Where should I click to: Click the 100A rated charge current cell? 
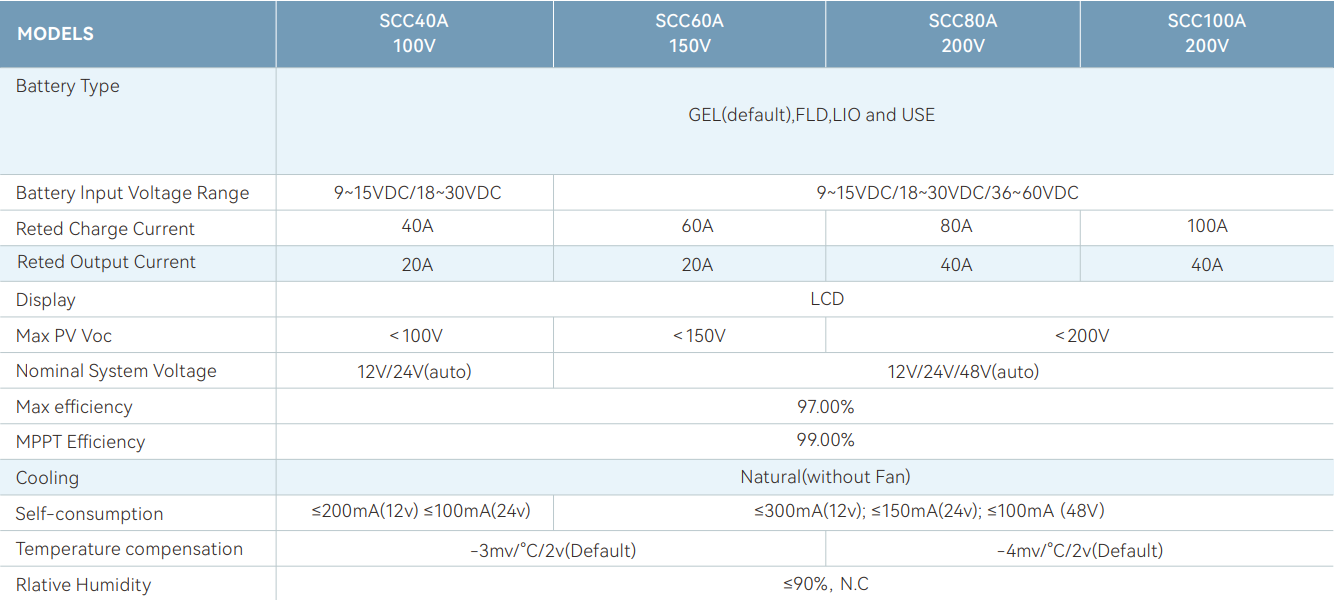click(1207, 227)
